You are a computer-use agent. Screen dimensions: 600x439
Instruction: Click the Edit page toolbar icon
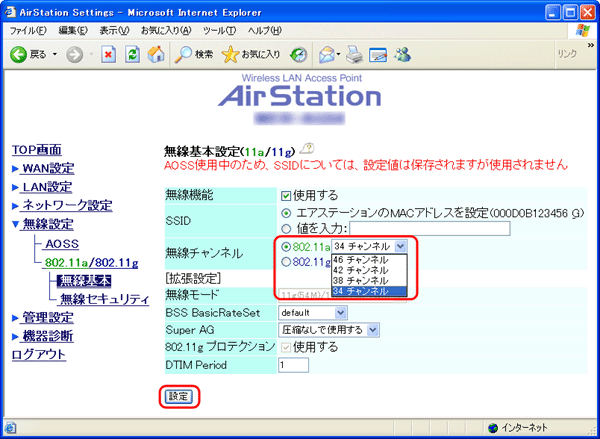pyautogui.click(x=378, y=55)
